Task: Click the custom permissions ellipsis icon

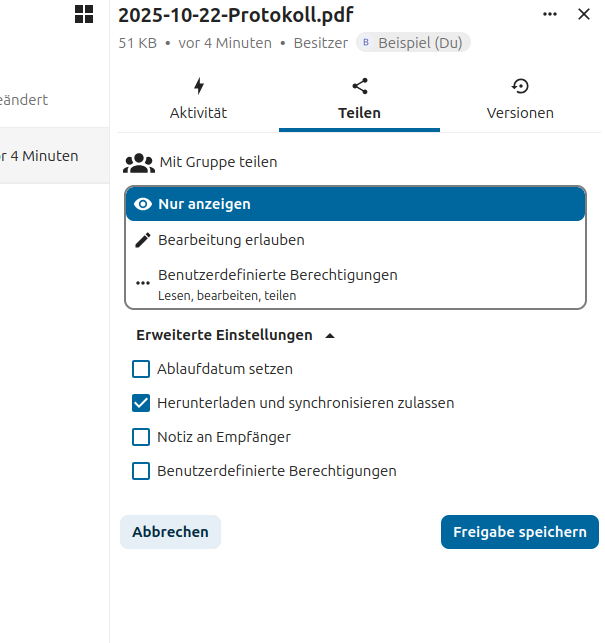Action: point(143,283)
